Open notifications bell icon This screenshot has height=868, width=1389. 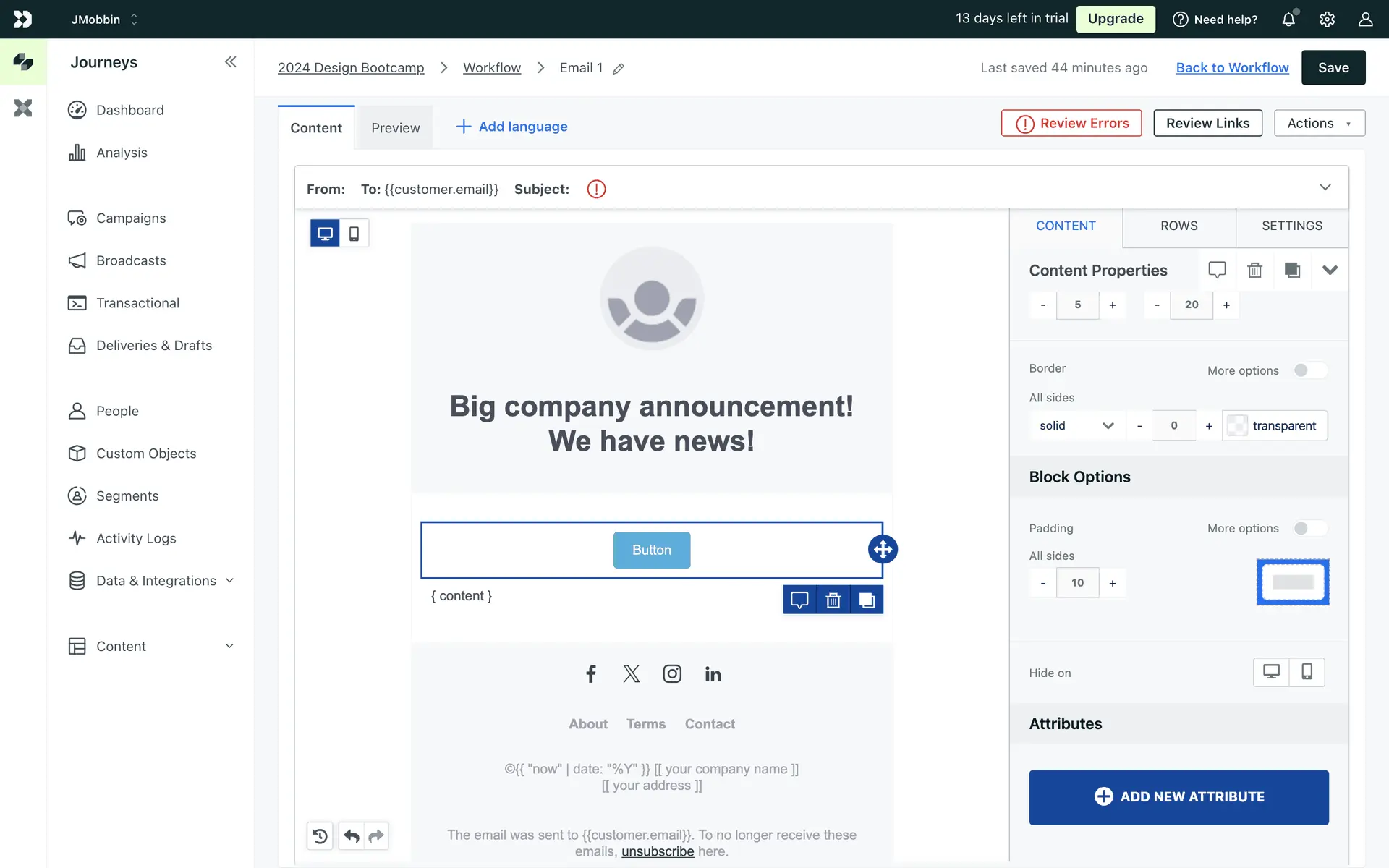click(1288, 20)
